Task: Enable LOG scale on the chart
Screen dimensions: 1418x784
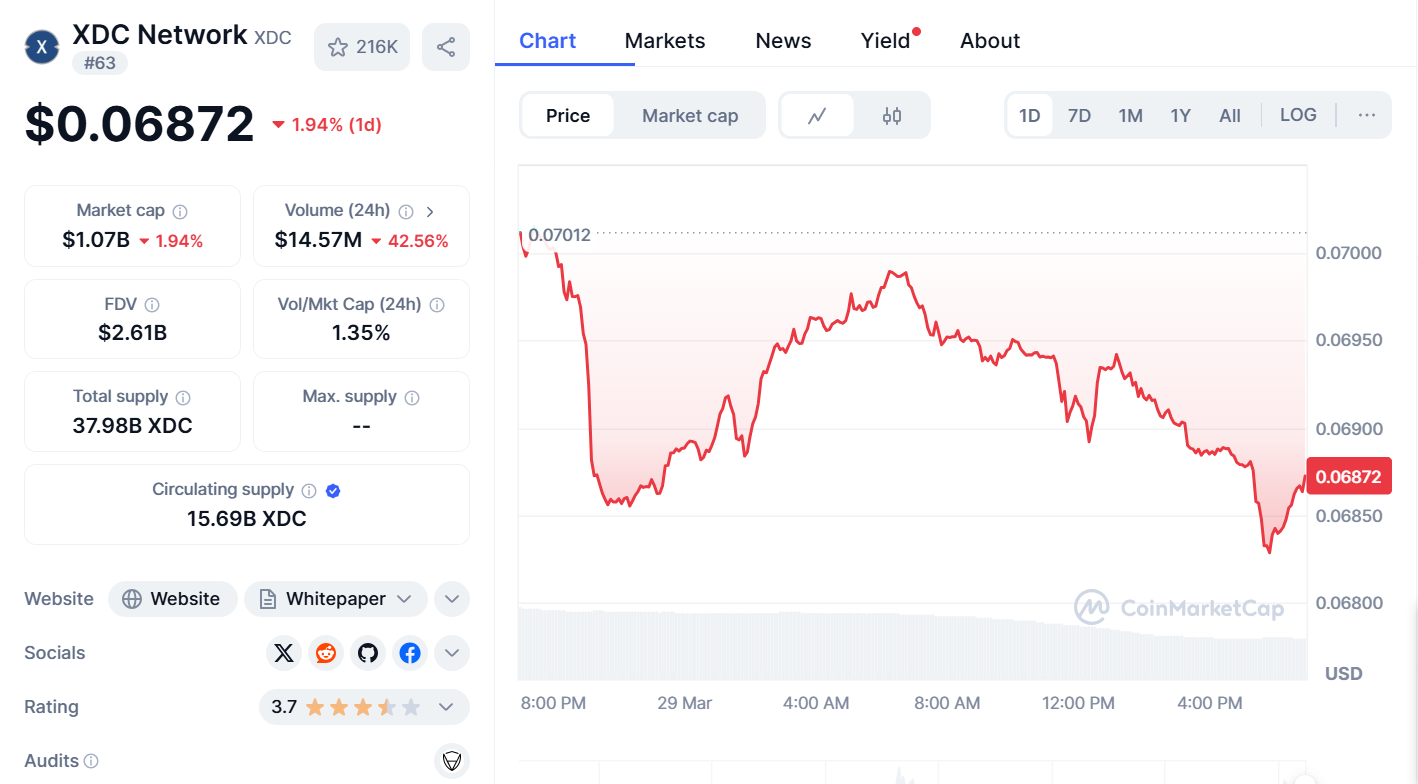Action: (x=1297, y=115)
